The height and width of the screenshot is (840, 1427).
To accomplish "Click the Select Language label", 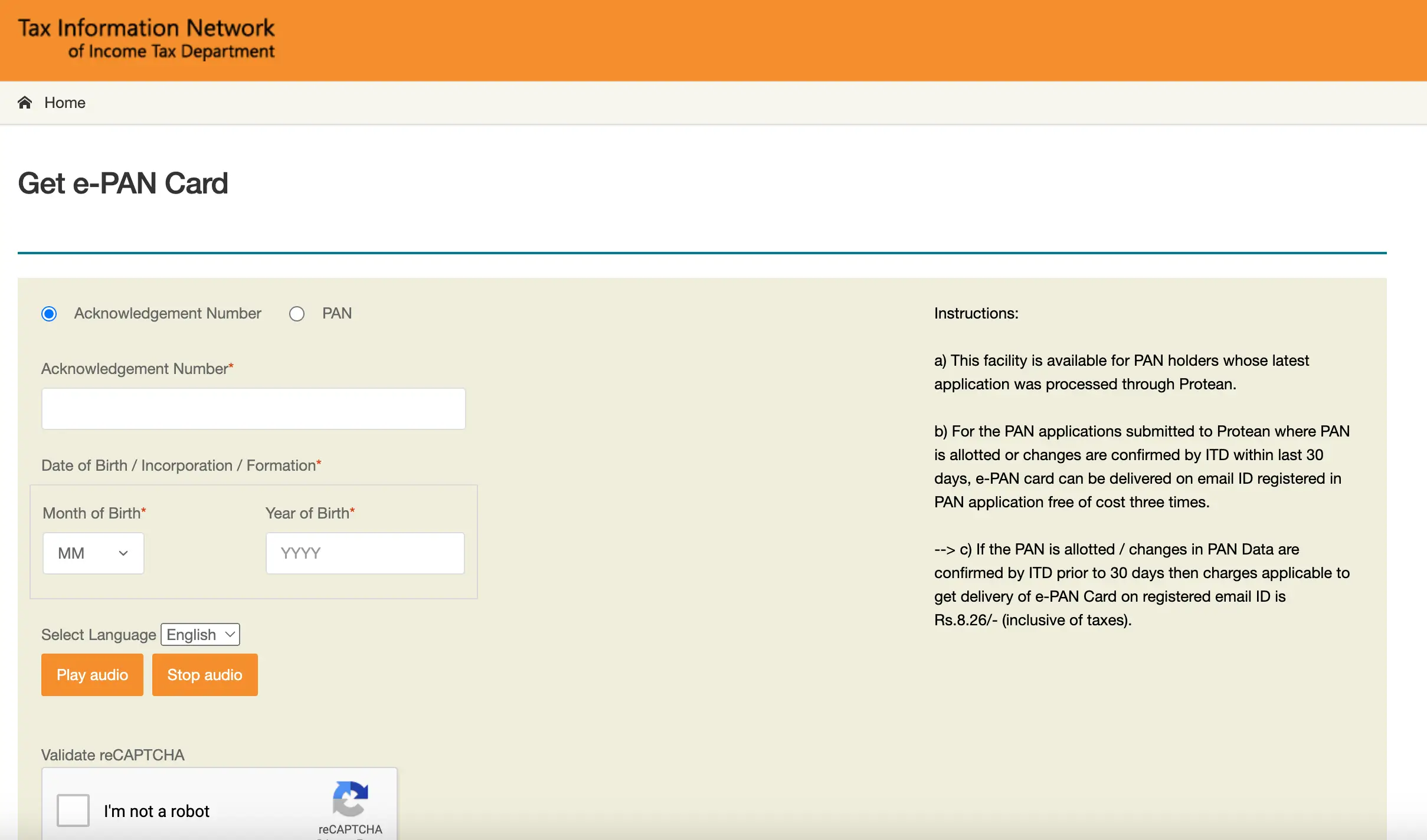I will (x=99, y=635).
